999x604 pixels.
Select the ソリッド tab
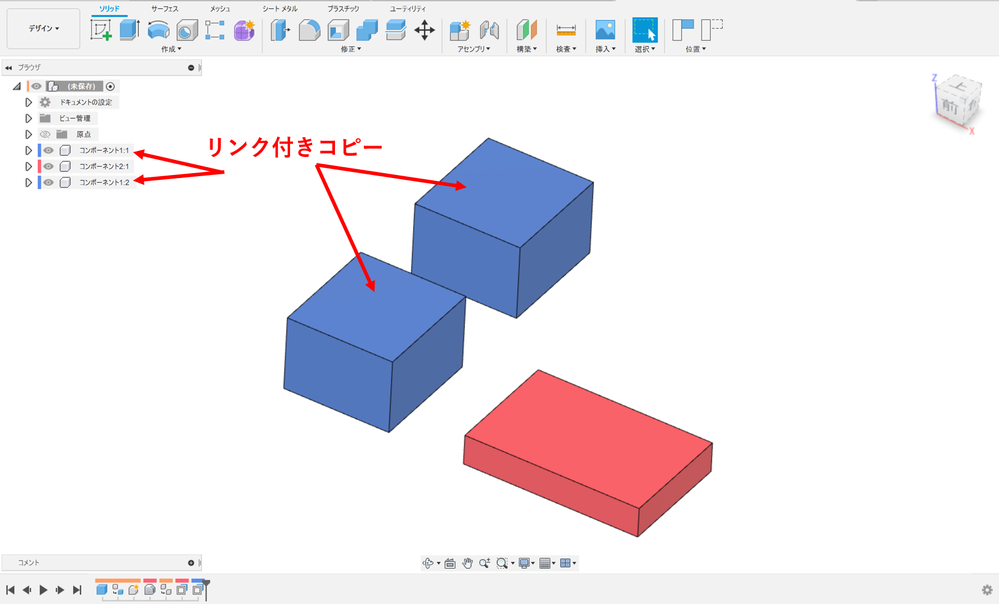pyautogui.click(x=109, y=9)
